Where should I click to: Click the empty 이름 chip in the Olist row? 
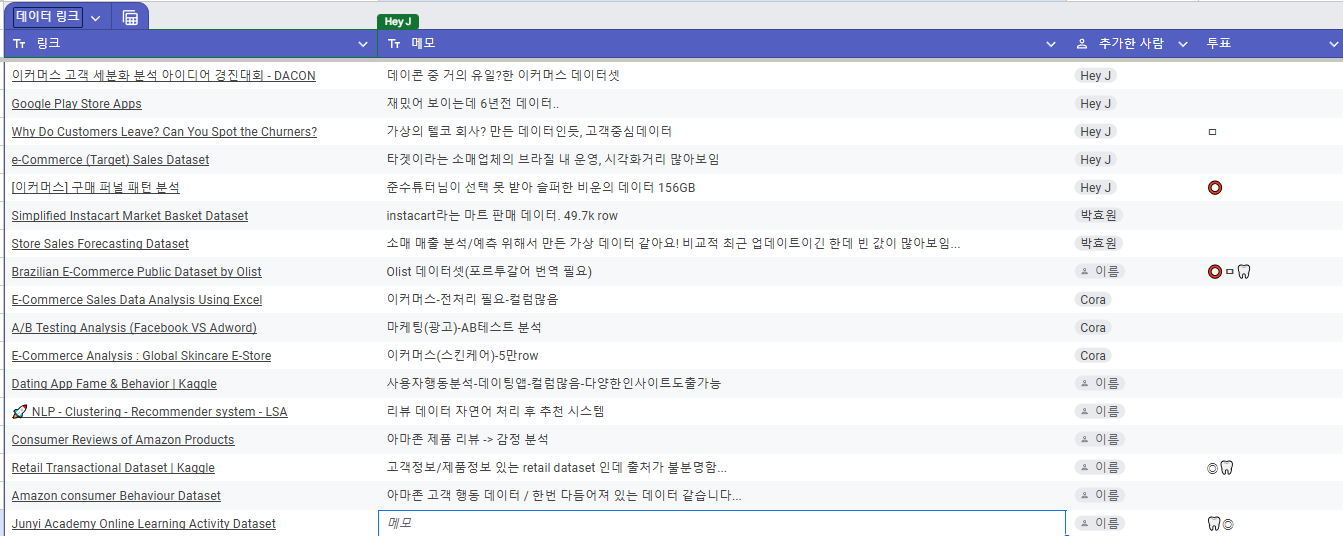tap(1099, 272)
